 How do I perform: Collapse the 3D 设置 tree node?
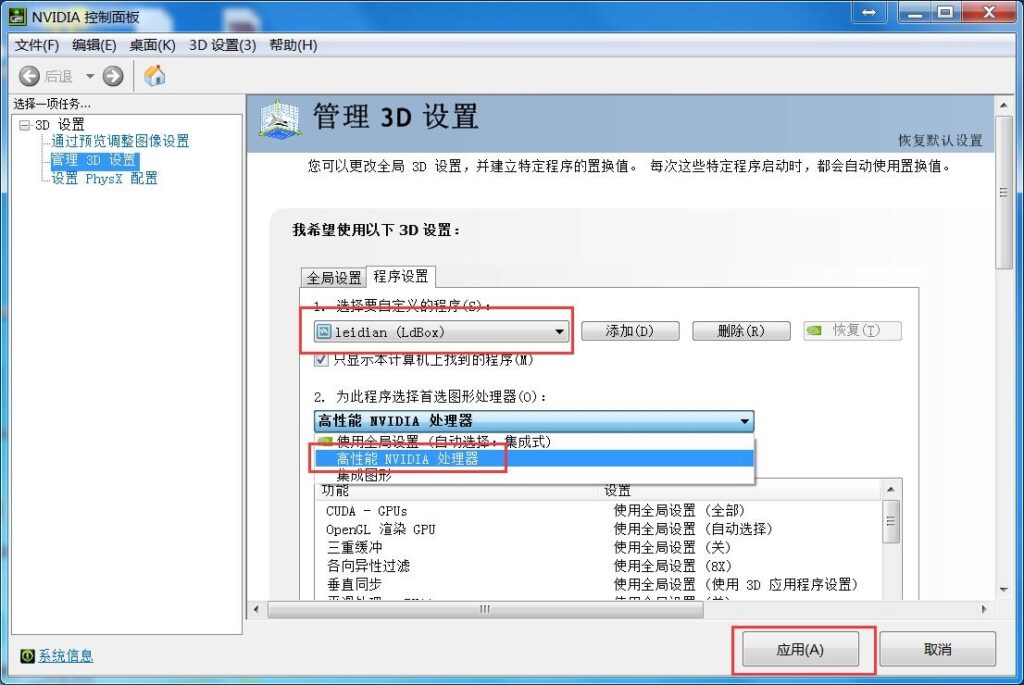pos(25,125)
